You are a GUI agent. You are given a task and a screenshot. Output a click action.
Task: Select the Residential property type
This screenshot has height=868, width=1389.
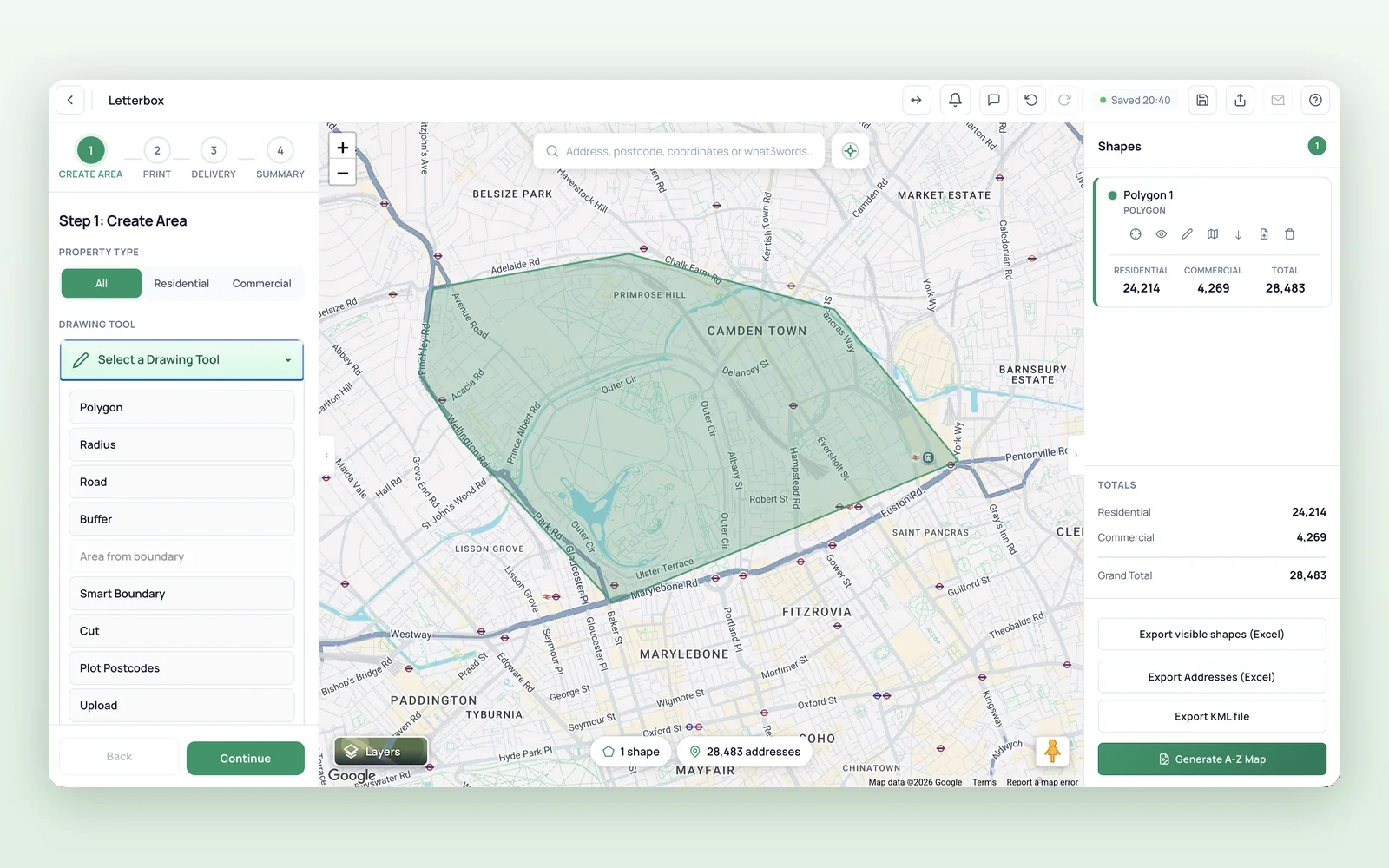click(x=181, y=284)
